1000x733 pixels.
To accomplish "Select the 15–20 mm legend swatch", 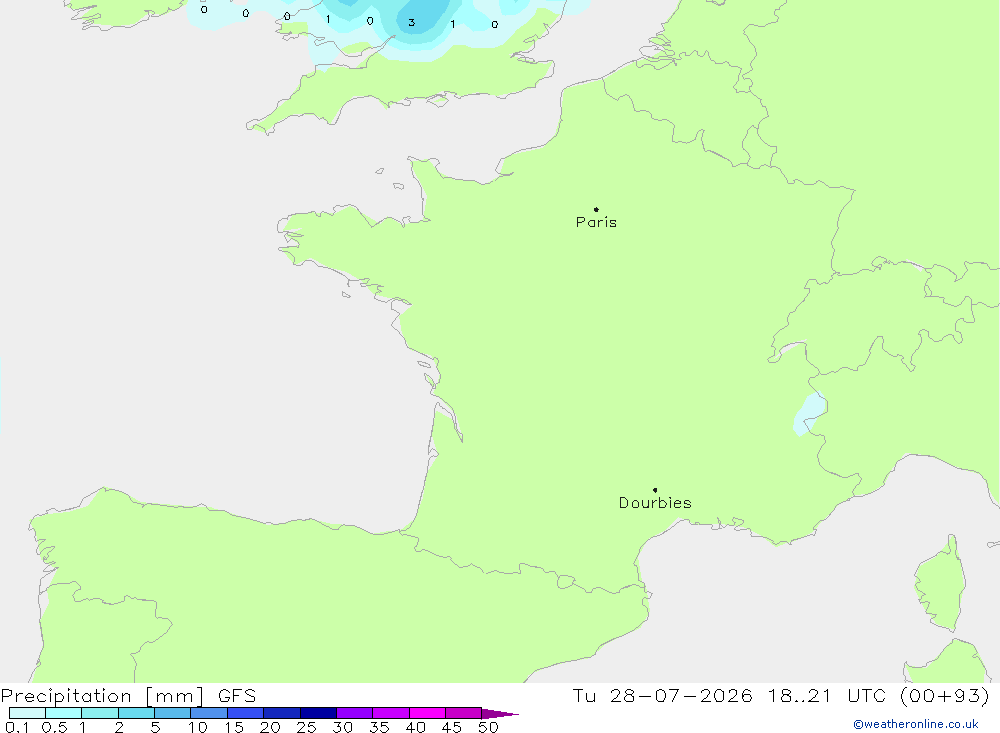I will 246,713.
